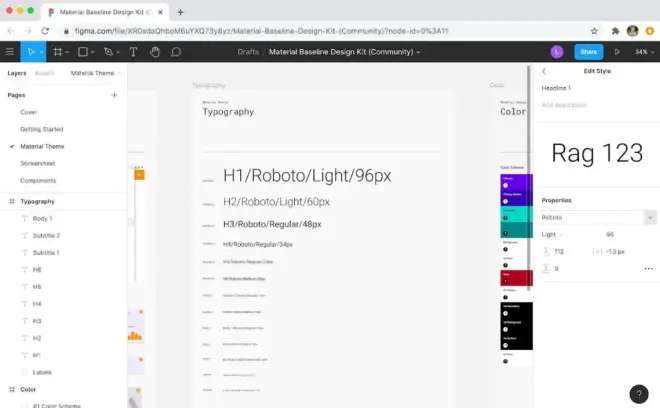Select the Subtitle 2 text layer

46,236
